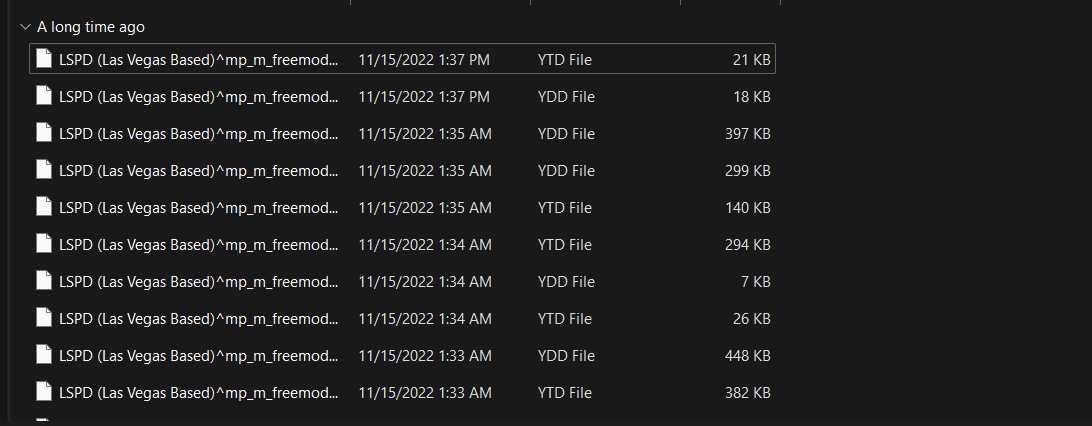Collapse the "A long time ago" group chevron

tap(24, 27)
